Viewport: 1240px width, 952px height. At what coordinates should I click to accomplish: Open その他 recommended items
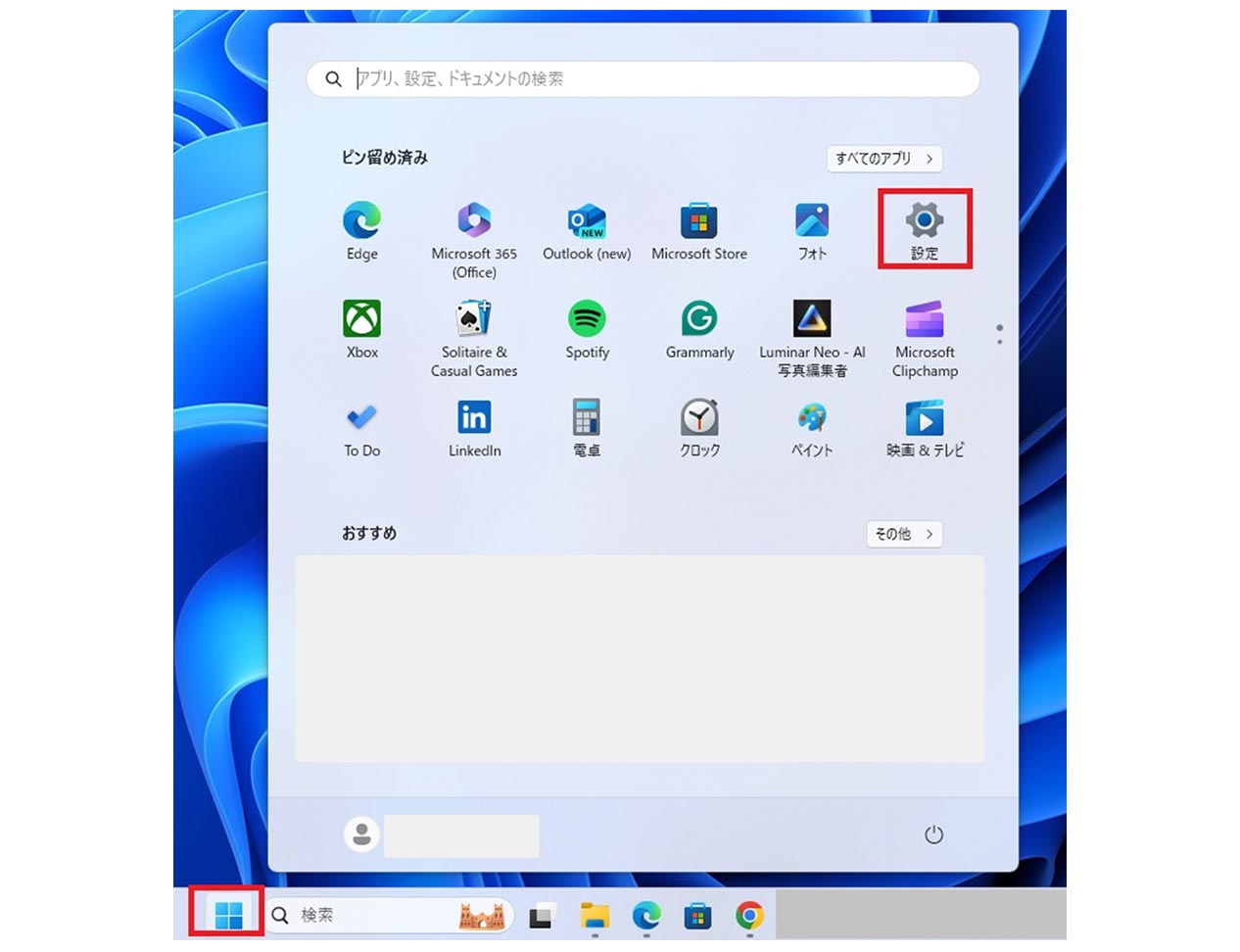click(904, 534)
